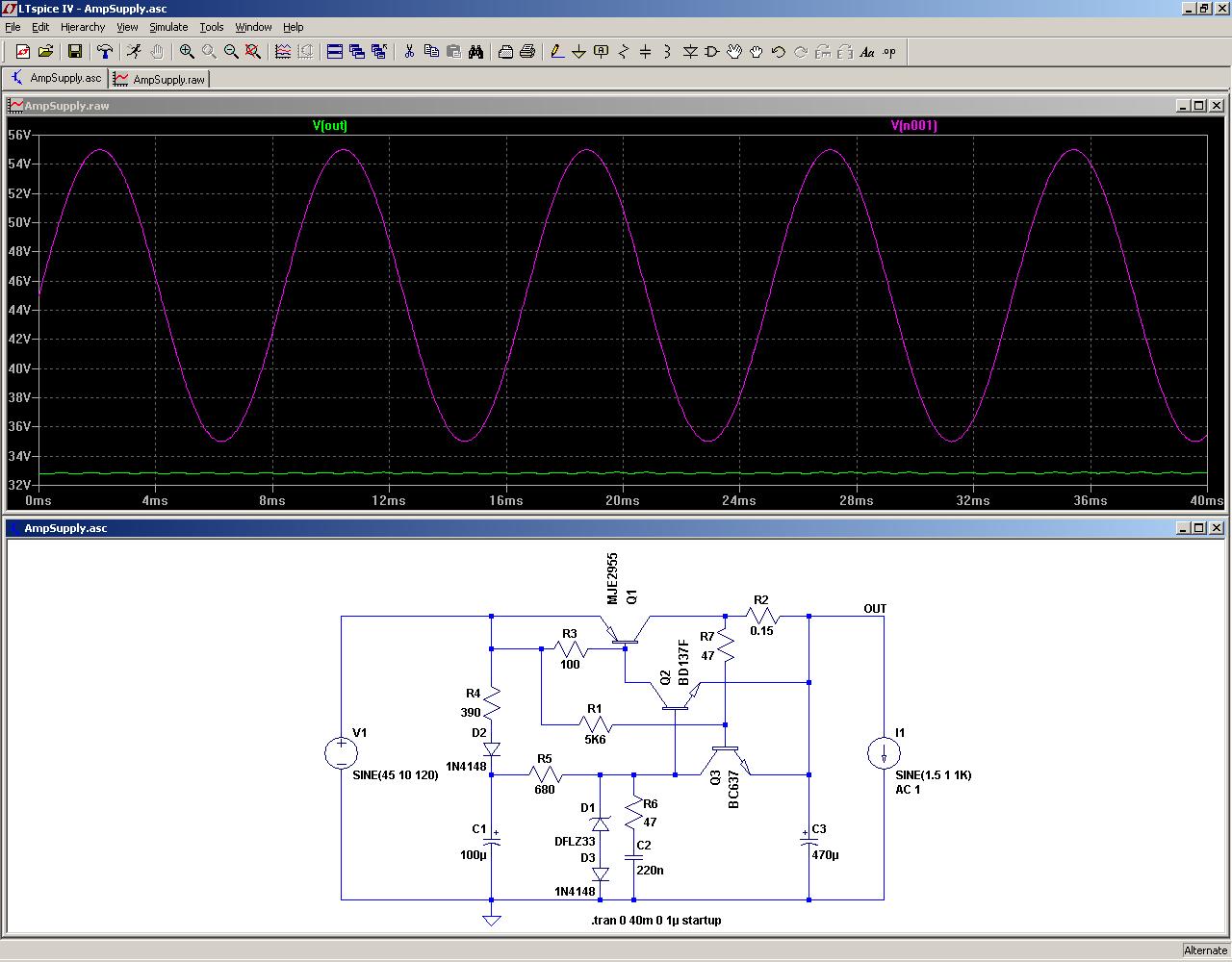The image size is (1232, 962).
Task: Click the 5K6 resistor R1 value
Action: tap(595, 740)
